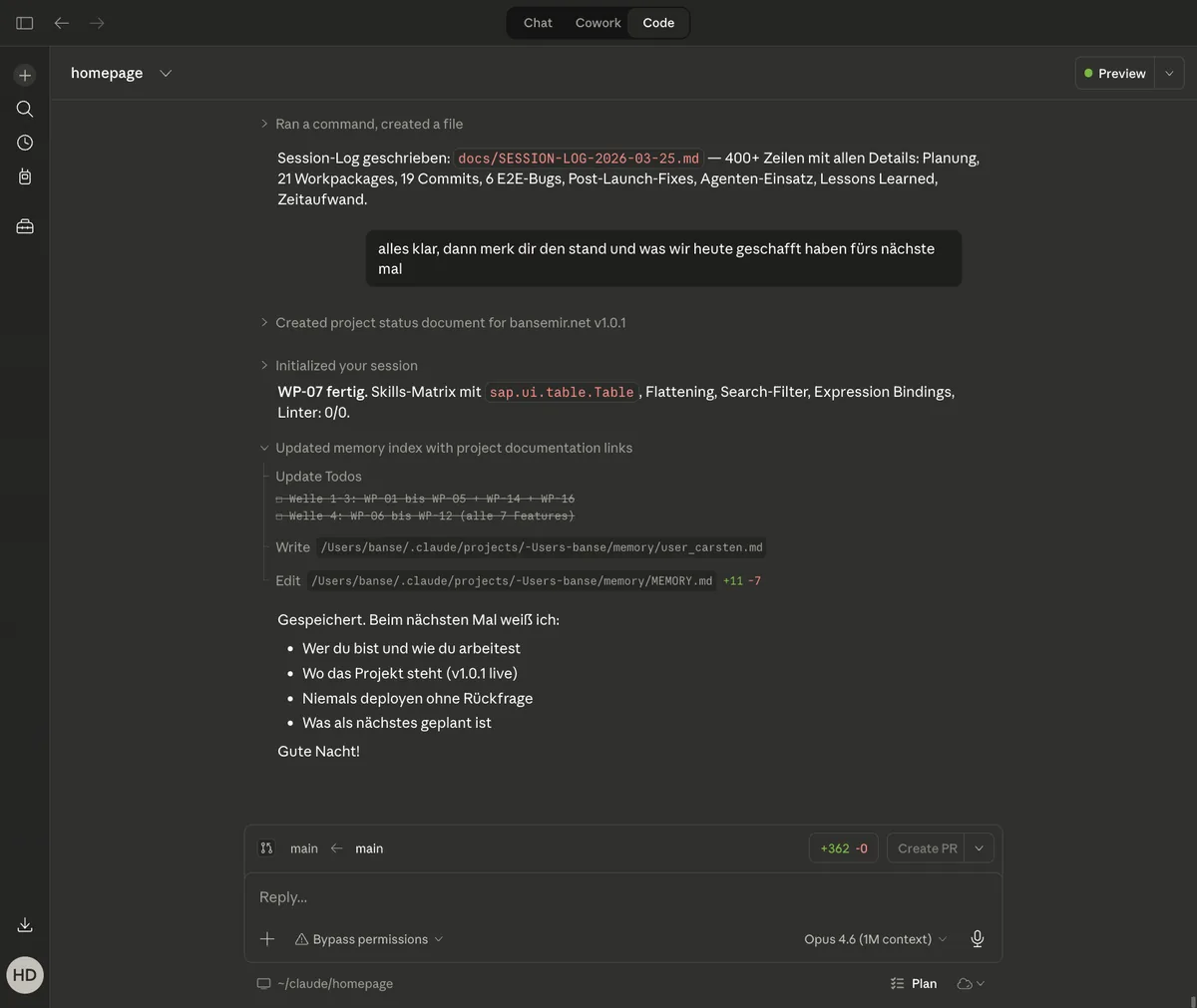Switch to the Chat tab
This screenshot has height=1008, width=1197.
point(537,22)
